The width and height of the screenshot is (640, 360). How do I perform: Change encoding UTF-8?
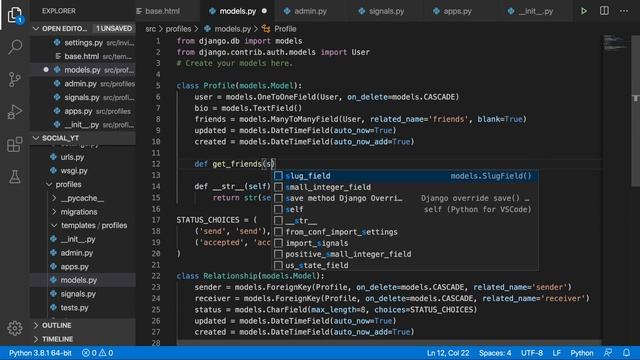point(532,353)
